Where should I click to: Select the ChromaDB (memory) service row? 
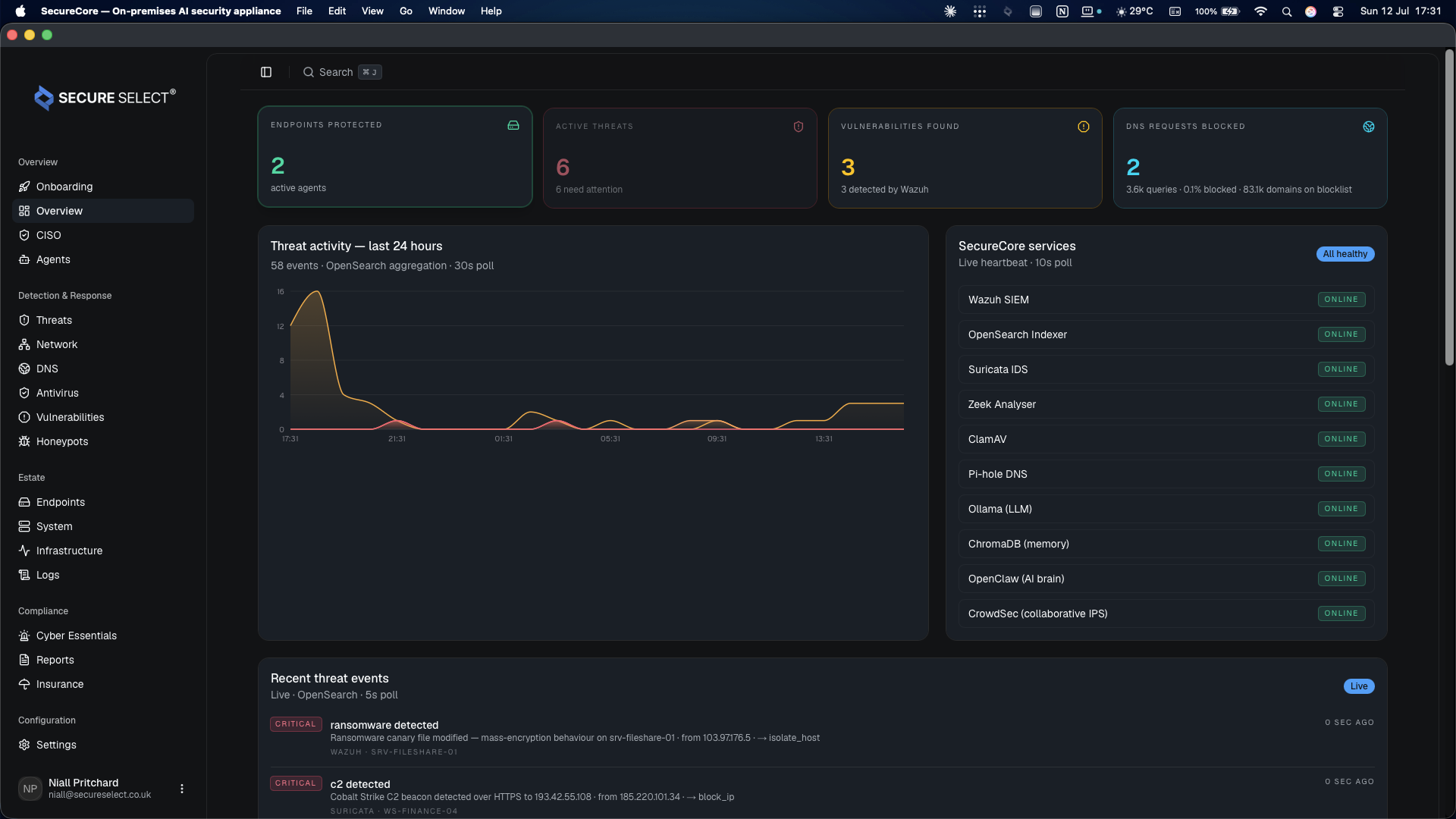click(x=1166, y=544)
